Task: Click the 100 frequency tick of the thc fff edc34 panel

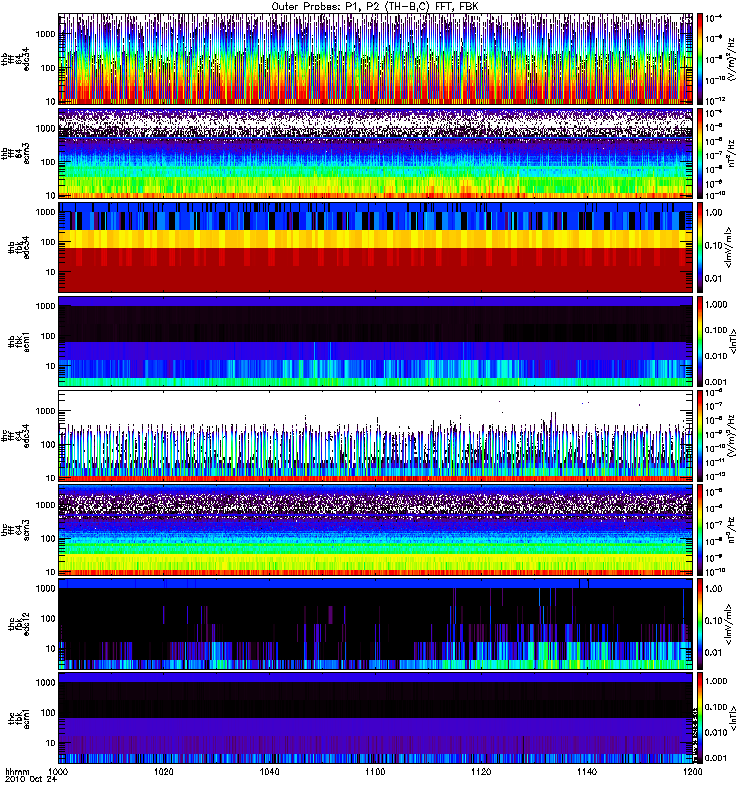Action: click(x=47, y=445)
